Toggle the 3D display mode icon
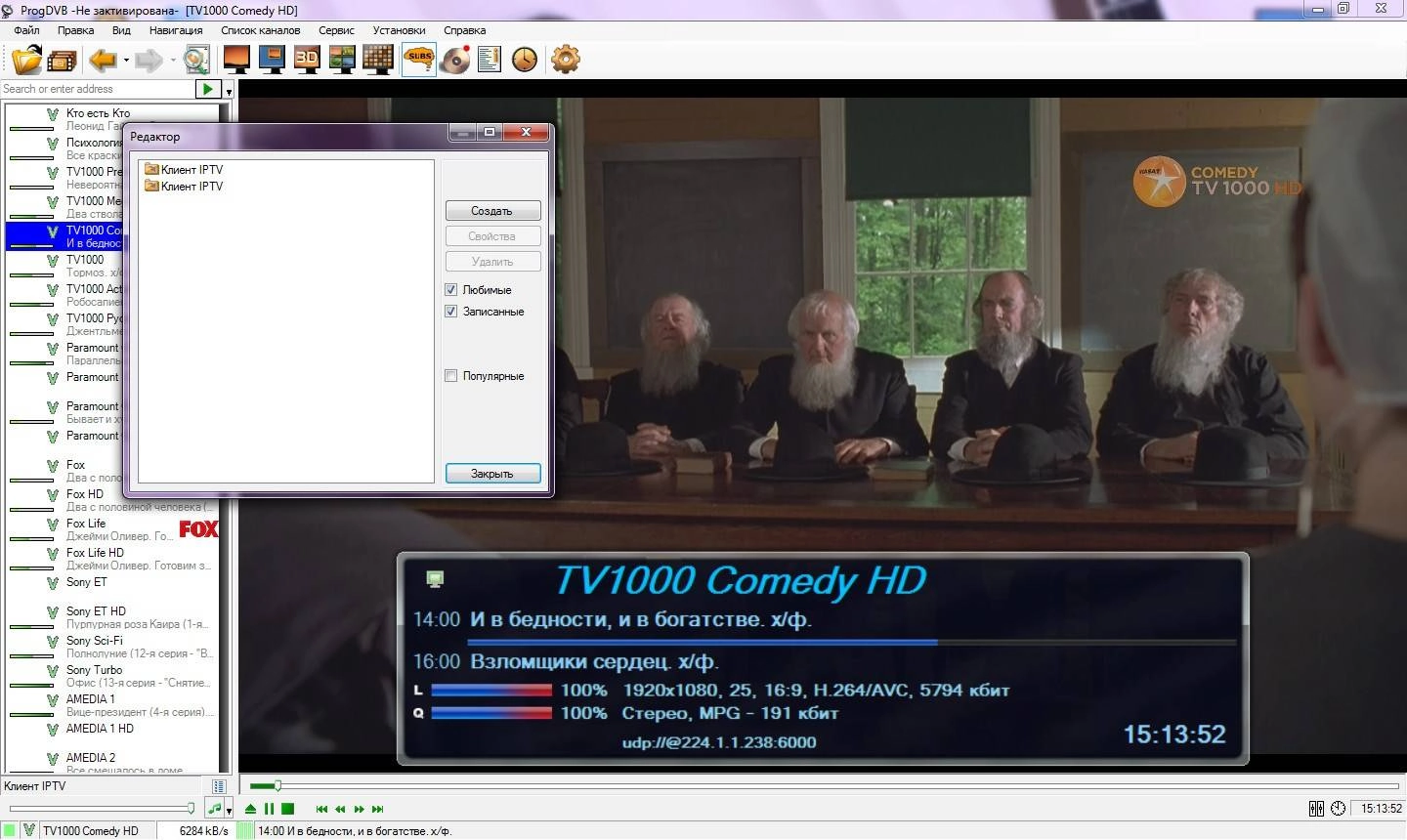The image size is (1407, 840). tap(307, 60)
